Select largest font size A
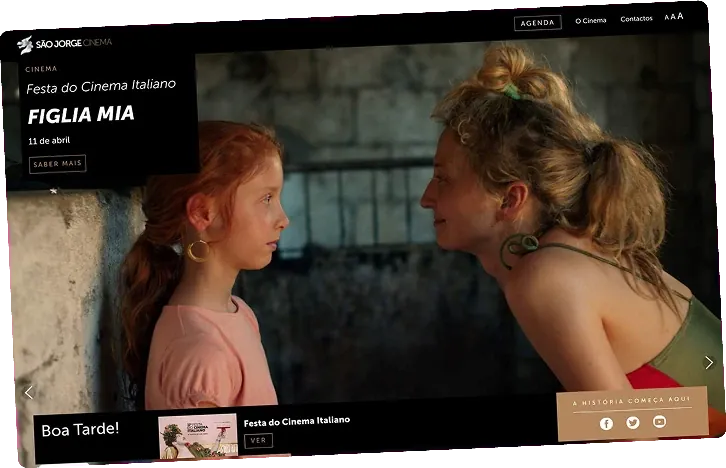This screenshot has width=726, height=468. pos(680,16)
